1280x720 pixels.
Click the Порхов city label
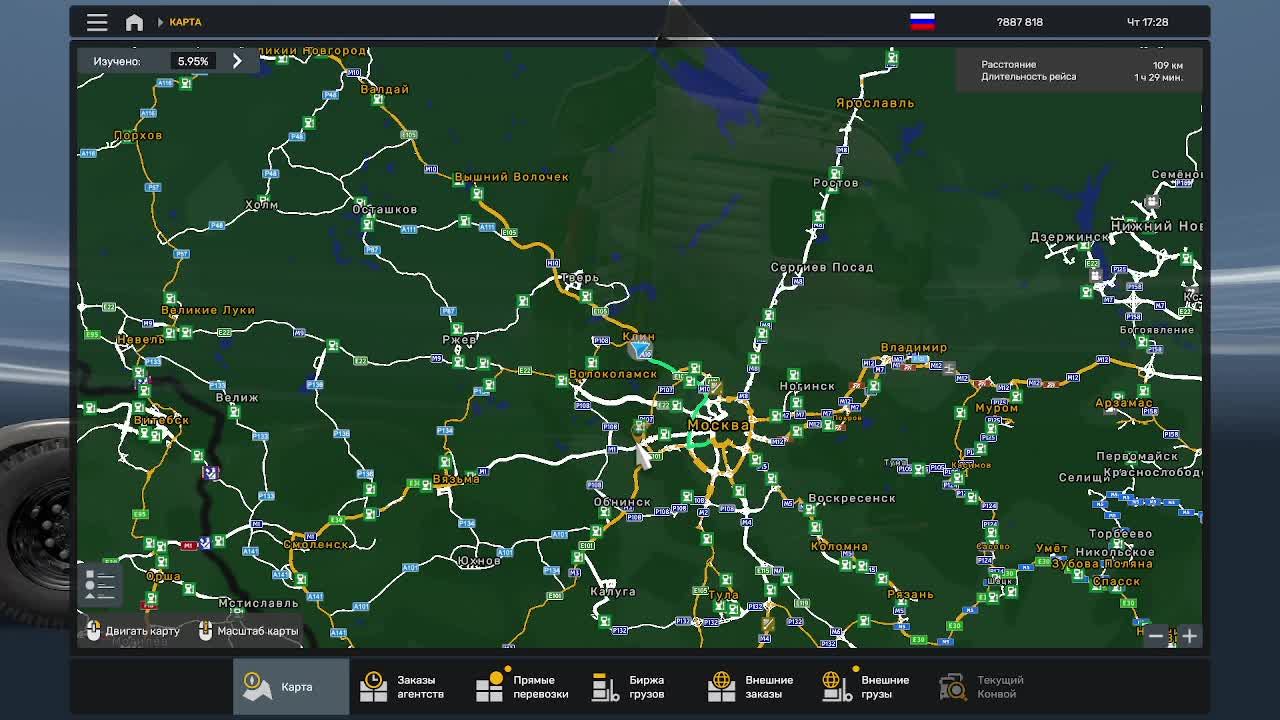138,135
